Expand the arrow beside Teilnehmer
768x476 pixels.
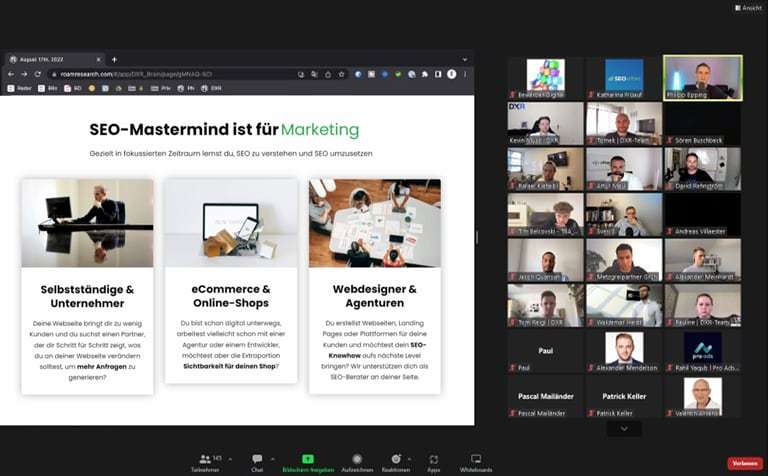[230, 459]
